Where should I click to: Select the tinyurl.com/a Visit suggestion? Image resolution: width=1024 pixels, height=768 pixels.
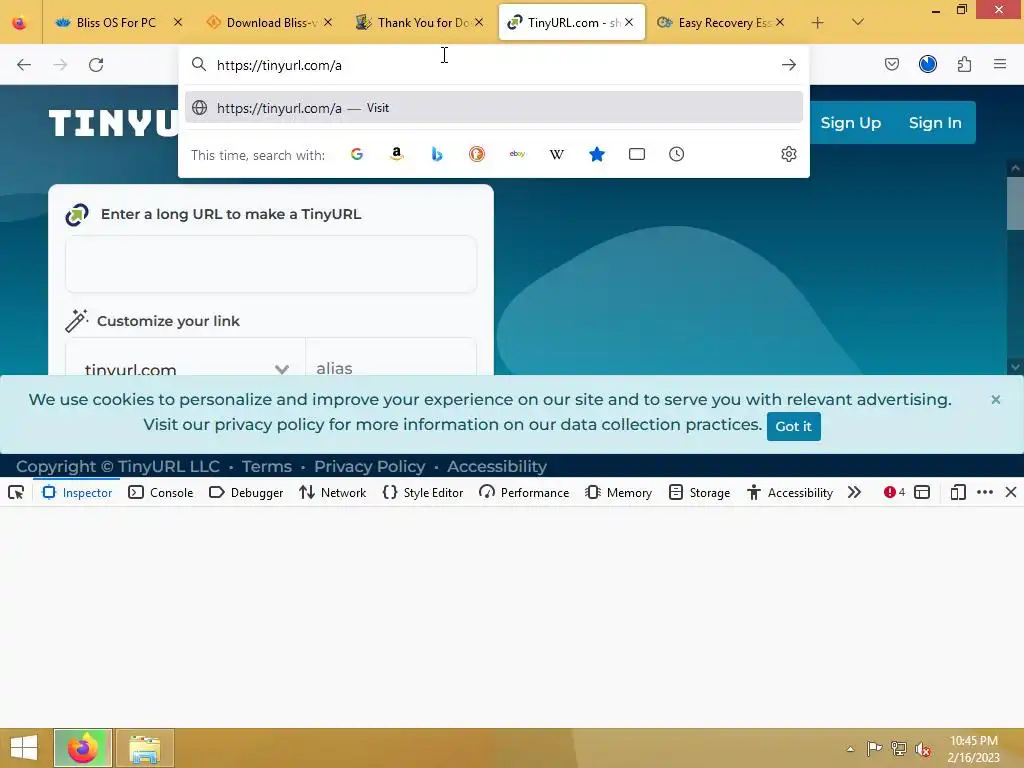coord(494,108)
